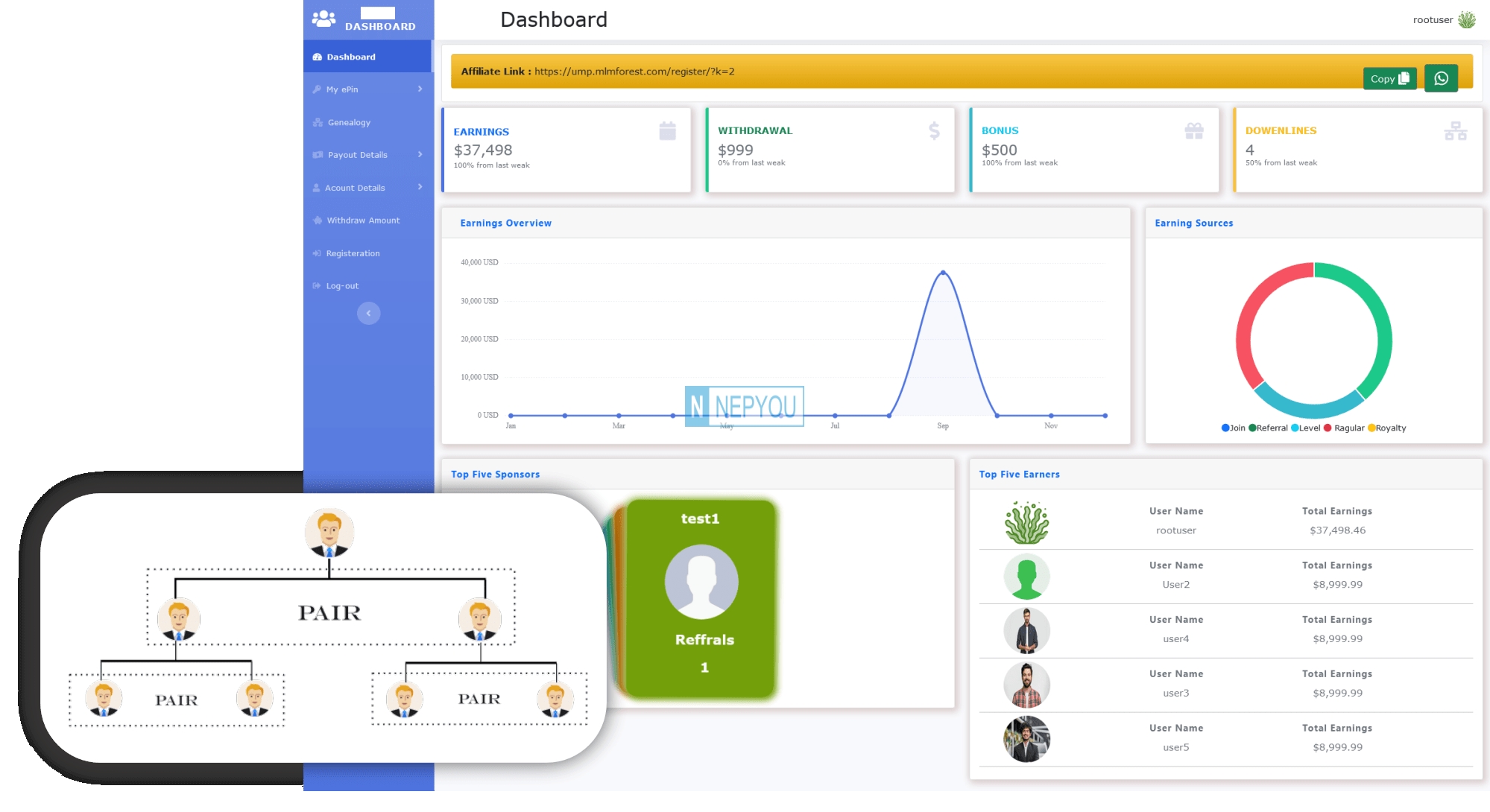This screenshot has width=1490, height=812.
Task: Toggle the Referral legend item
Action: 1268,428
